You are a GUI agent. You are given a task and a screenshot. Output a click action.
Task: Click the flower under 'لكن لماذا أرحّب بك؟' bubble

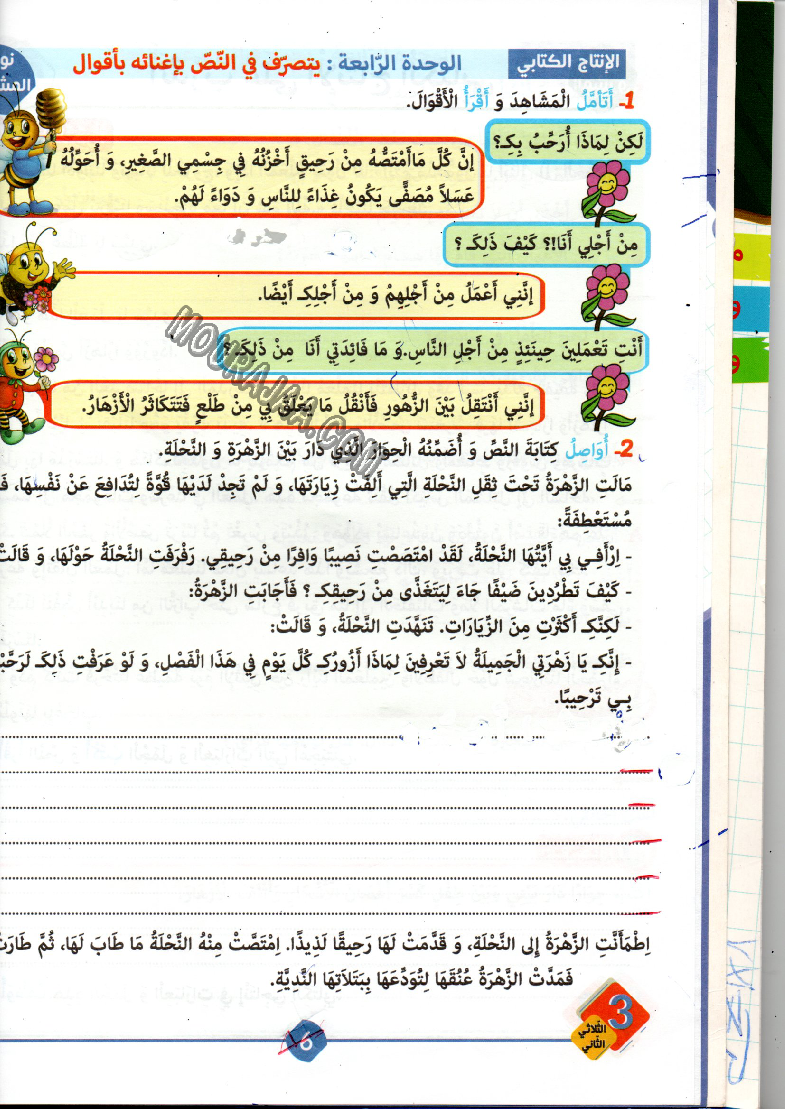coord(606,191)
